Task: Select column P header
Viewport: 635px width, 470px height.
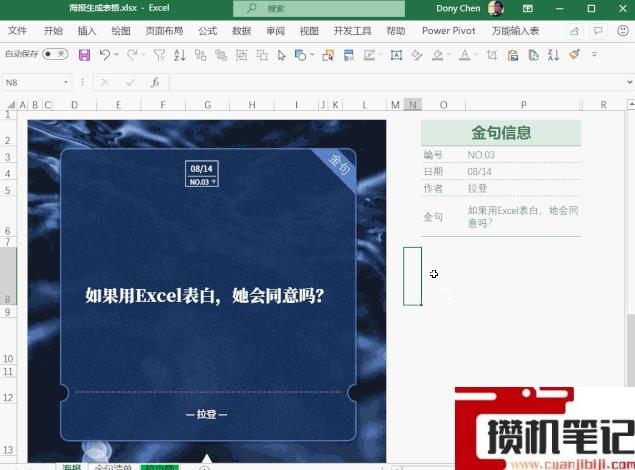Action: coord(523,105)
